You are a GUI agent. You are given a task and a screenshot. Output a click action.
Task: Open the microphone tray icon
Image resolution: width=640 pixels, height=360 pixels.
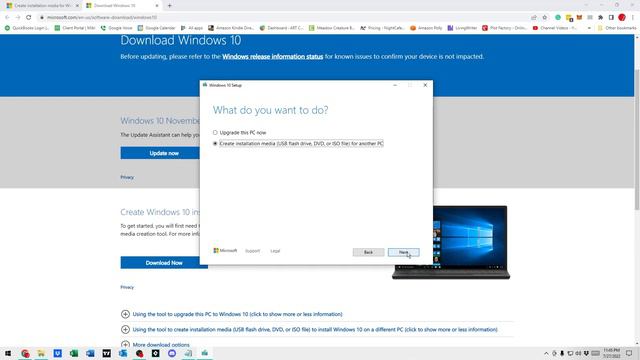562,353
